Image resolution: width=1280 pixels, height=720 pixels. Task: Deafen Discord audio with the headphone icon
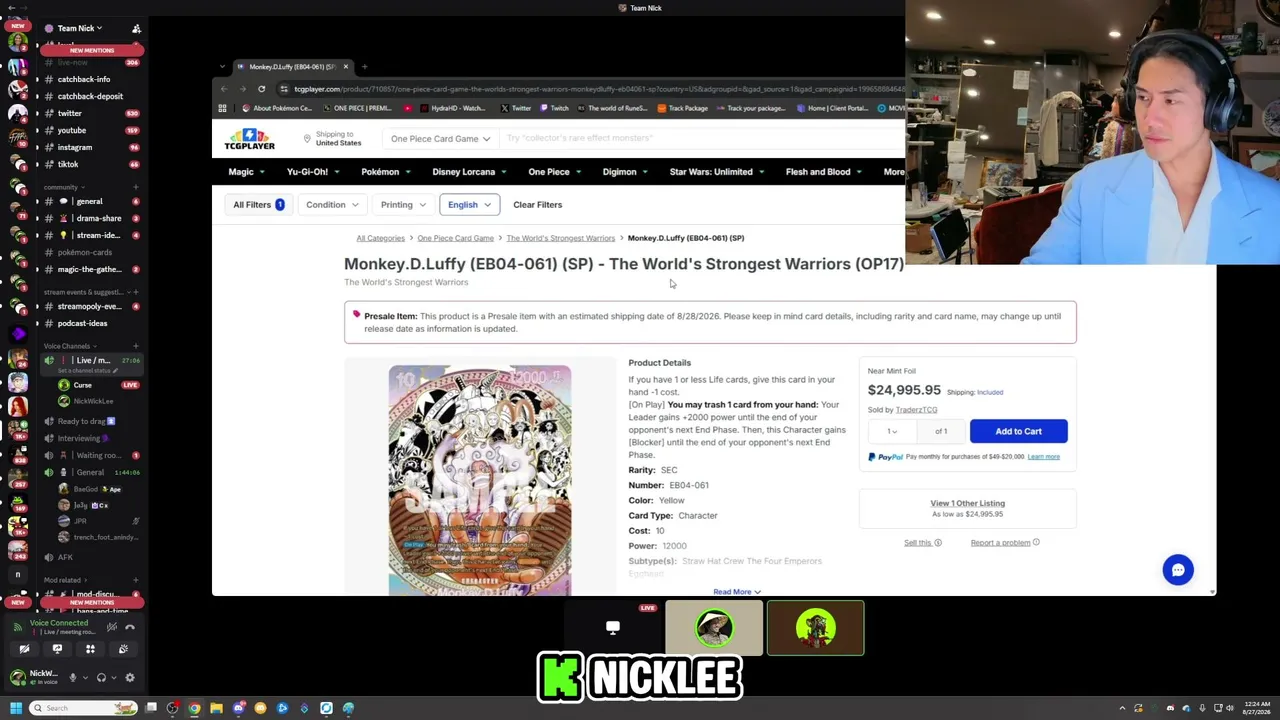tap(101, 677)
